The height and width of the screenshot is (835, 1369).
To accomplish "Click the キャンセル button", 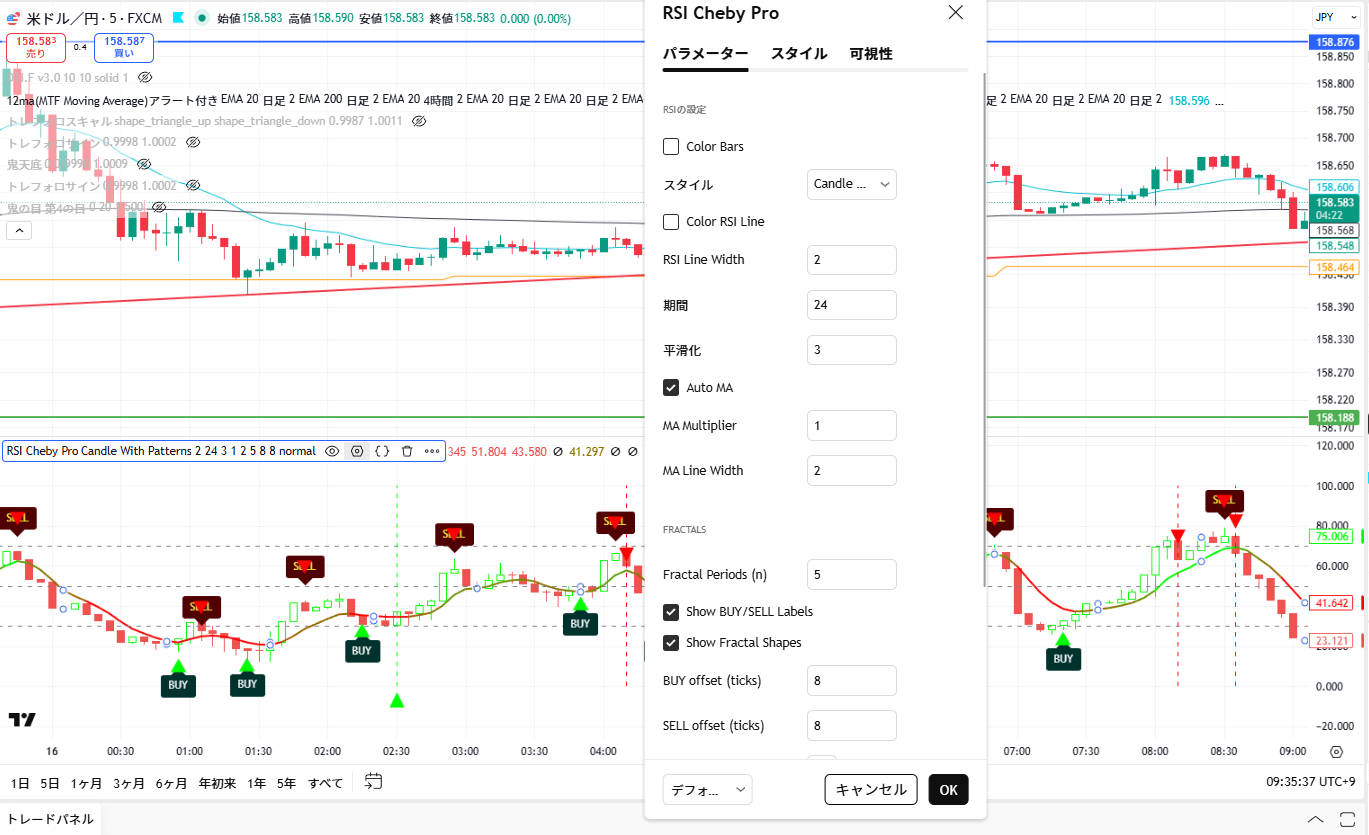I will point(871,790).
